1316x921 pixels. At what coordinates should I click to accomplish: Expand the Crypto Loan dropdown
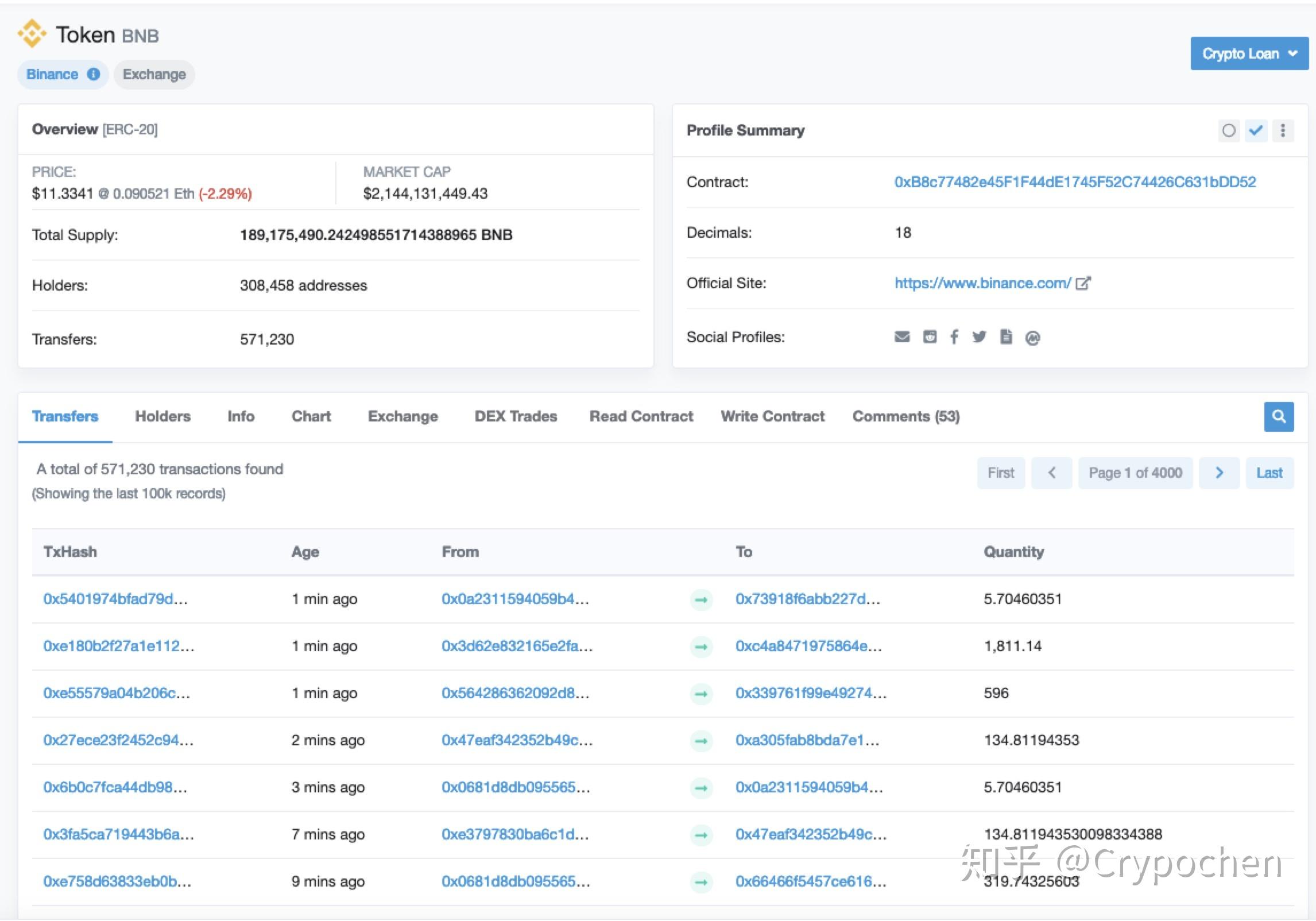click(x=1249, y=54)
